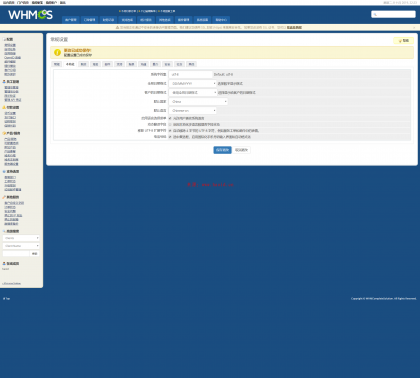The image size is (420, 378).
Task: Uncheck the last checkbox above the Save button
Action: [x=170, y=137]
